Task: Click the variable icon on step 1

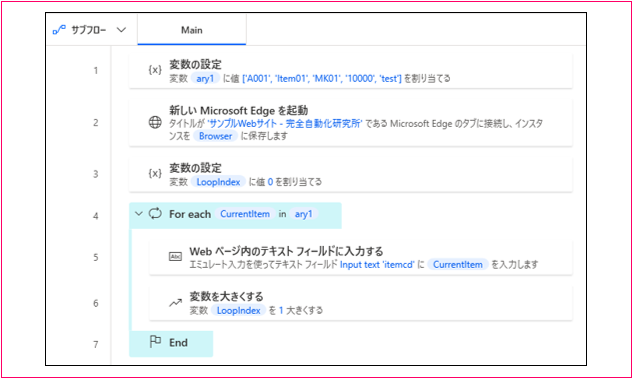Action: [155, 70]
